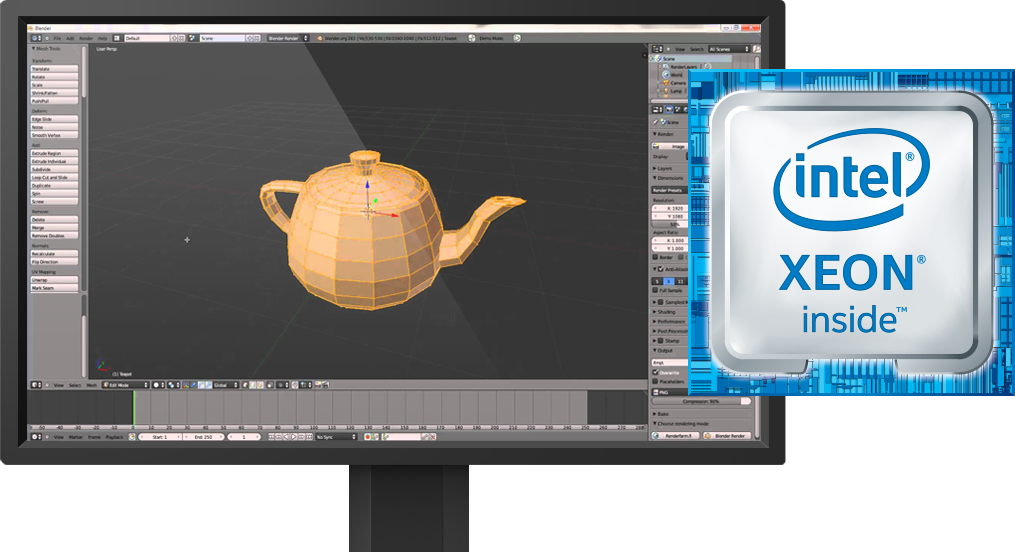Click the Loop Cut and Slide button
This screenshot has width=1015, height=552.
click(x=54, y=177)
